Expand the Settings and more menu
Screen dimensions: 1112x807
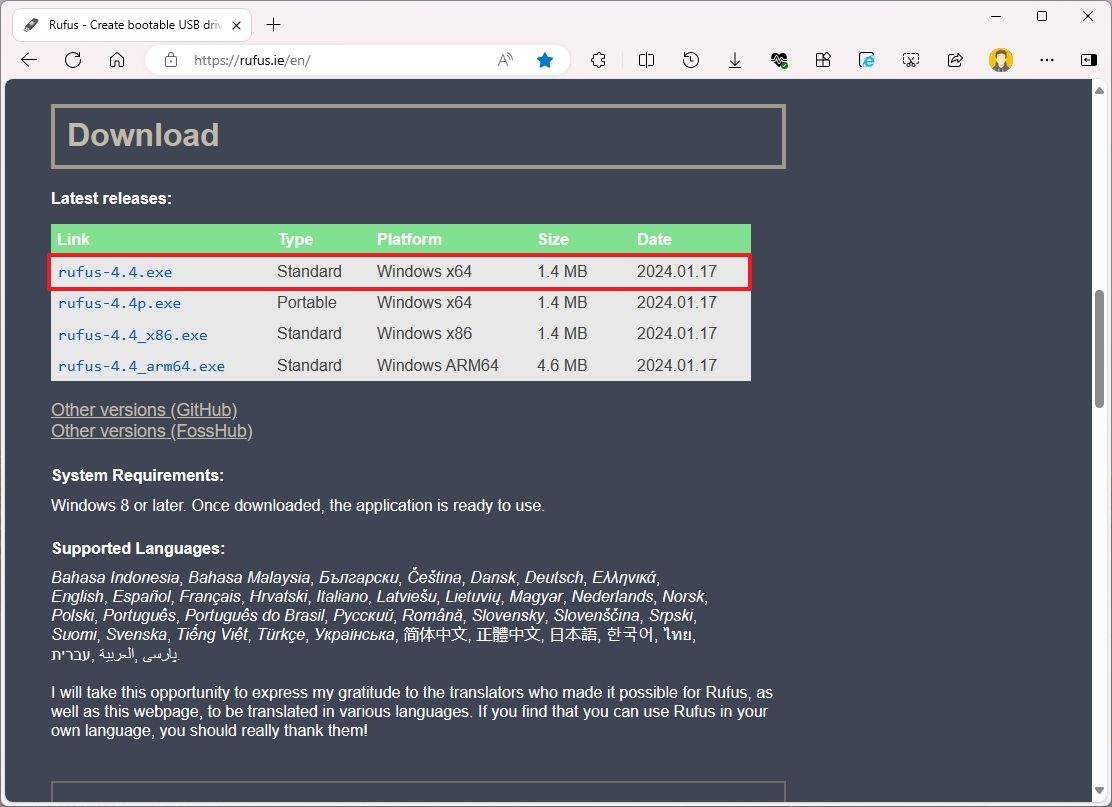(x=1046, y=60)
